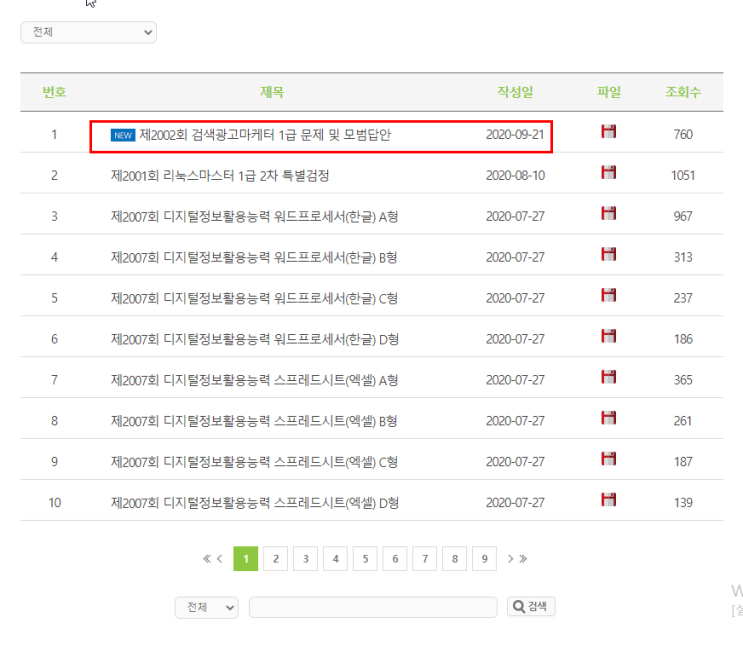Go to page 5
Screen dimensions: 743x658
coord(365,559)
